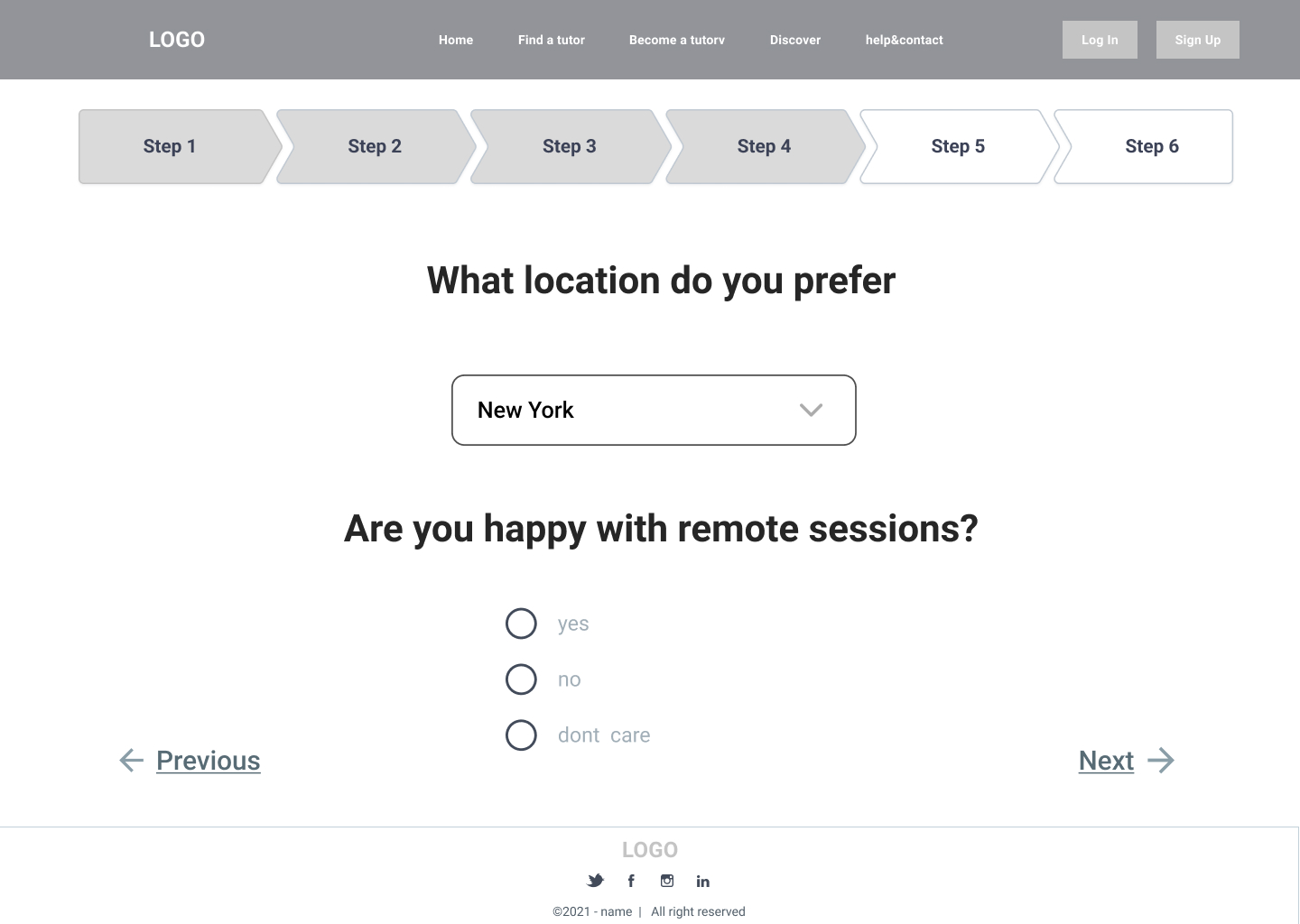
Task: Open the LinkedIn footer icon
Action: point(703,882)
